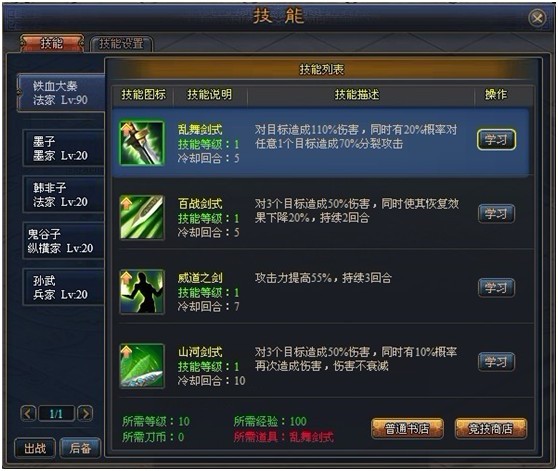
Task: Click 学习 for 威道之剑
Action: (x=496, y=288)
